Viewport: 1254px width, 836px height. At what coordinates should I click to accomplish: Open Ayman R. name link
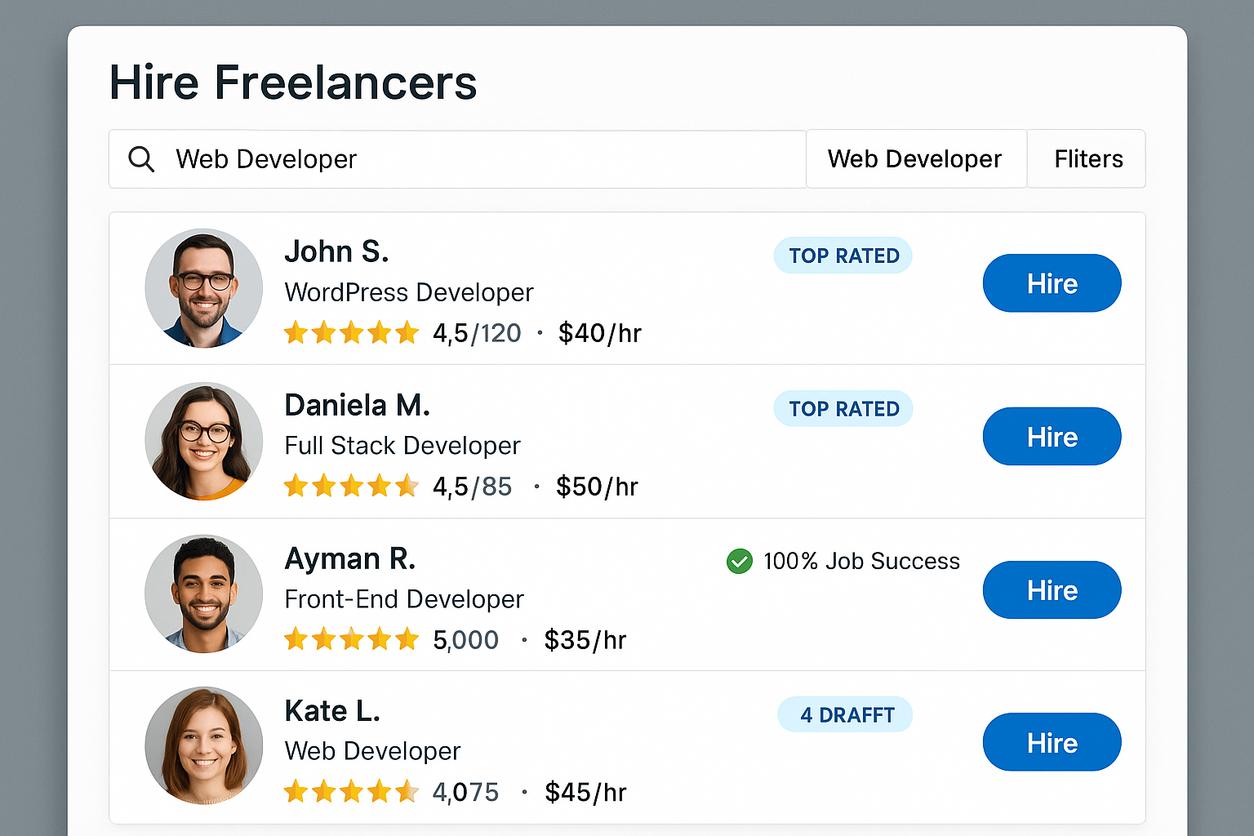[x=350, y=558]
